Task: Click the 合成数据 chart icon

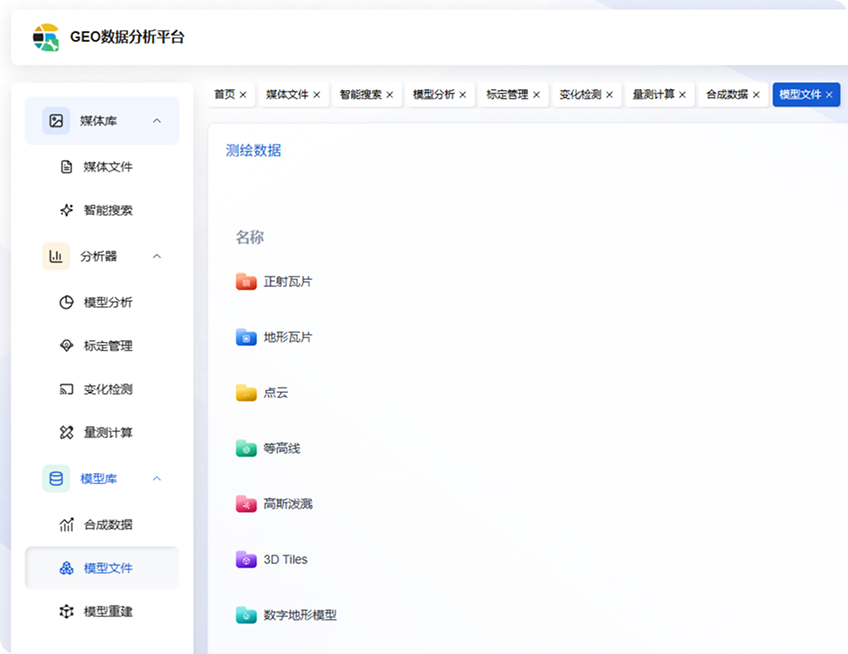Action: point(67,524)
